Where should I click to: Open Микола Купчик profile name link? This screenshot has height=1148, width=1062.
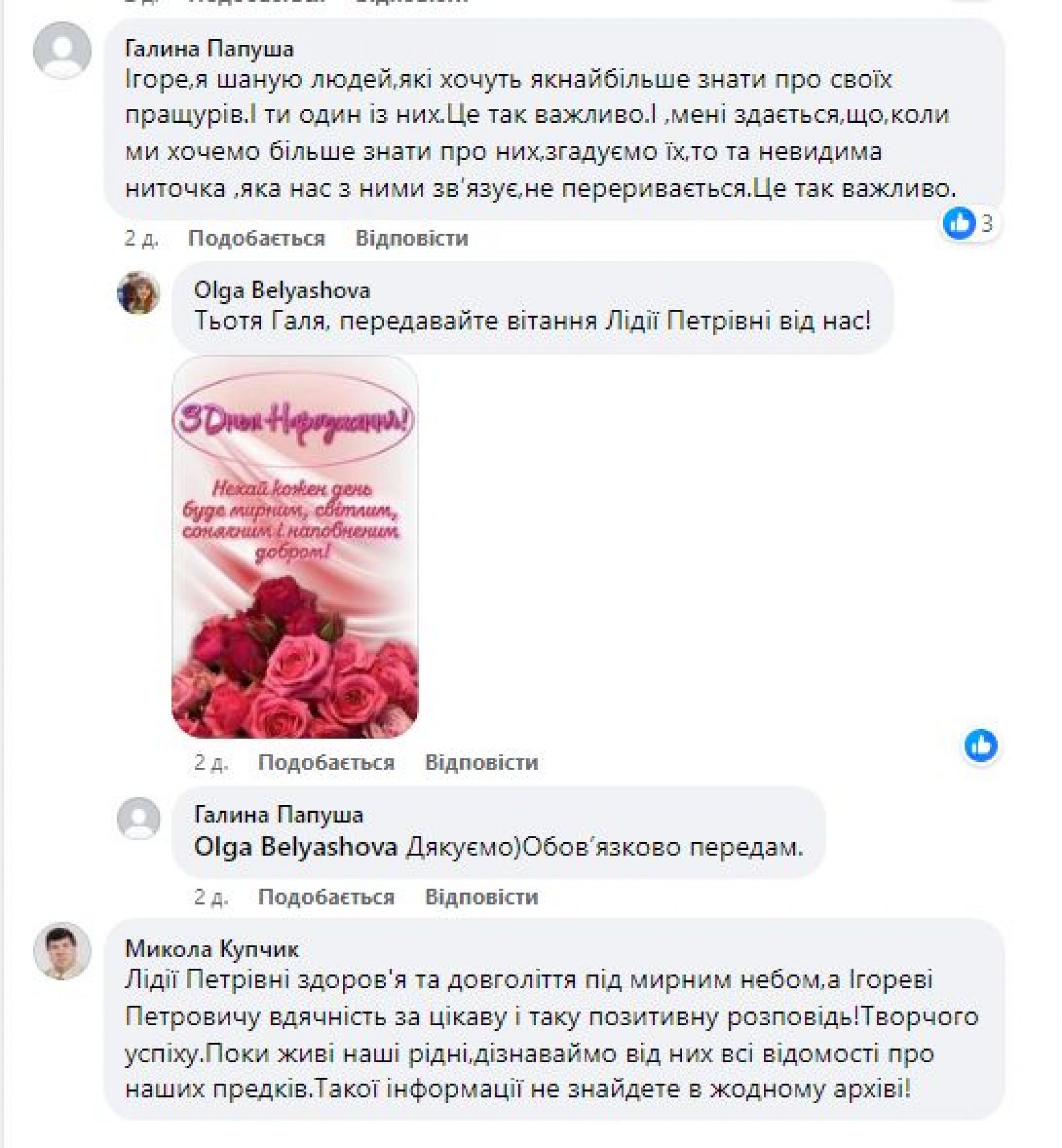pyautogui.click(x=212, y=949)
